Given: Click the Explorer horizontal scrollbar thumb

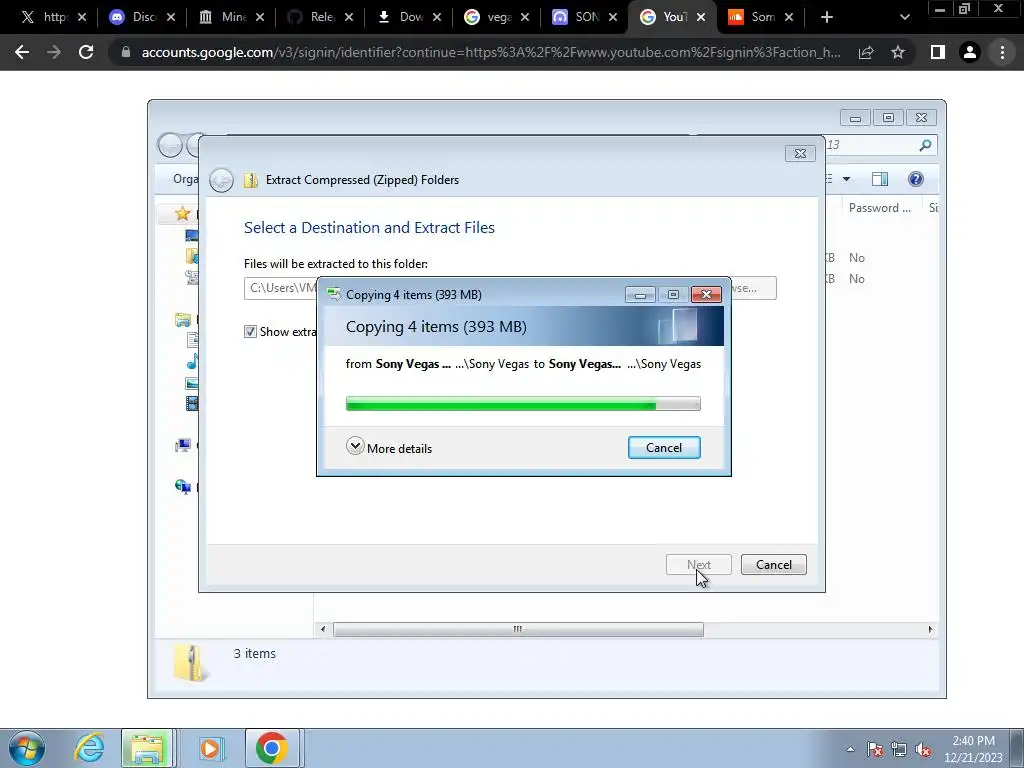Looking at the screenshot, I should click(518, 630).
